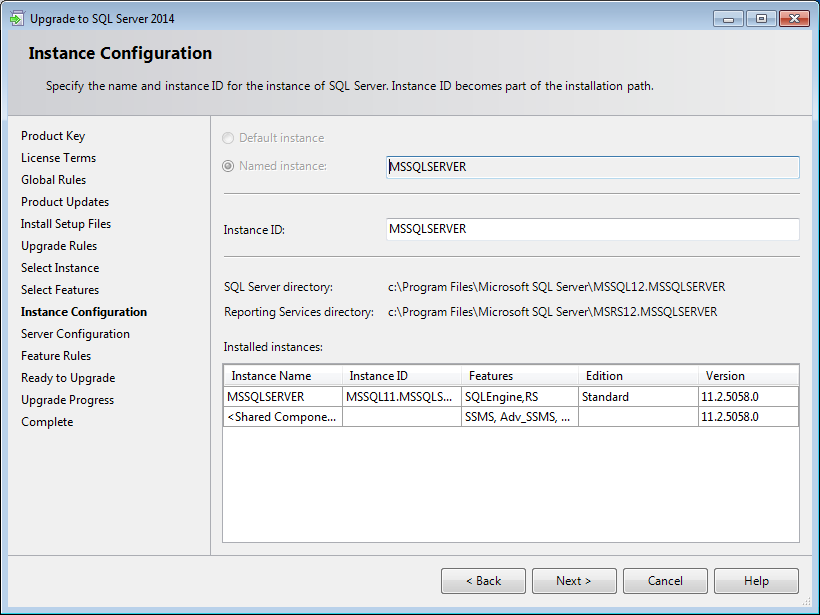Sort by Instance ID column header
This screenshot has height=615, width=820.
(x=402, y=375)
